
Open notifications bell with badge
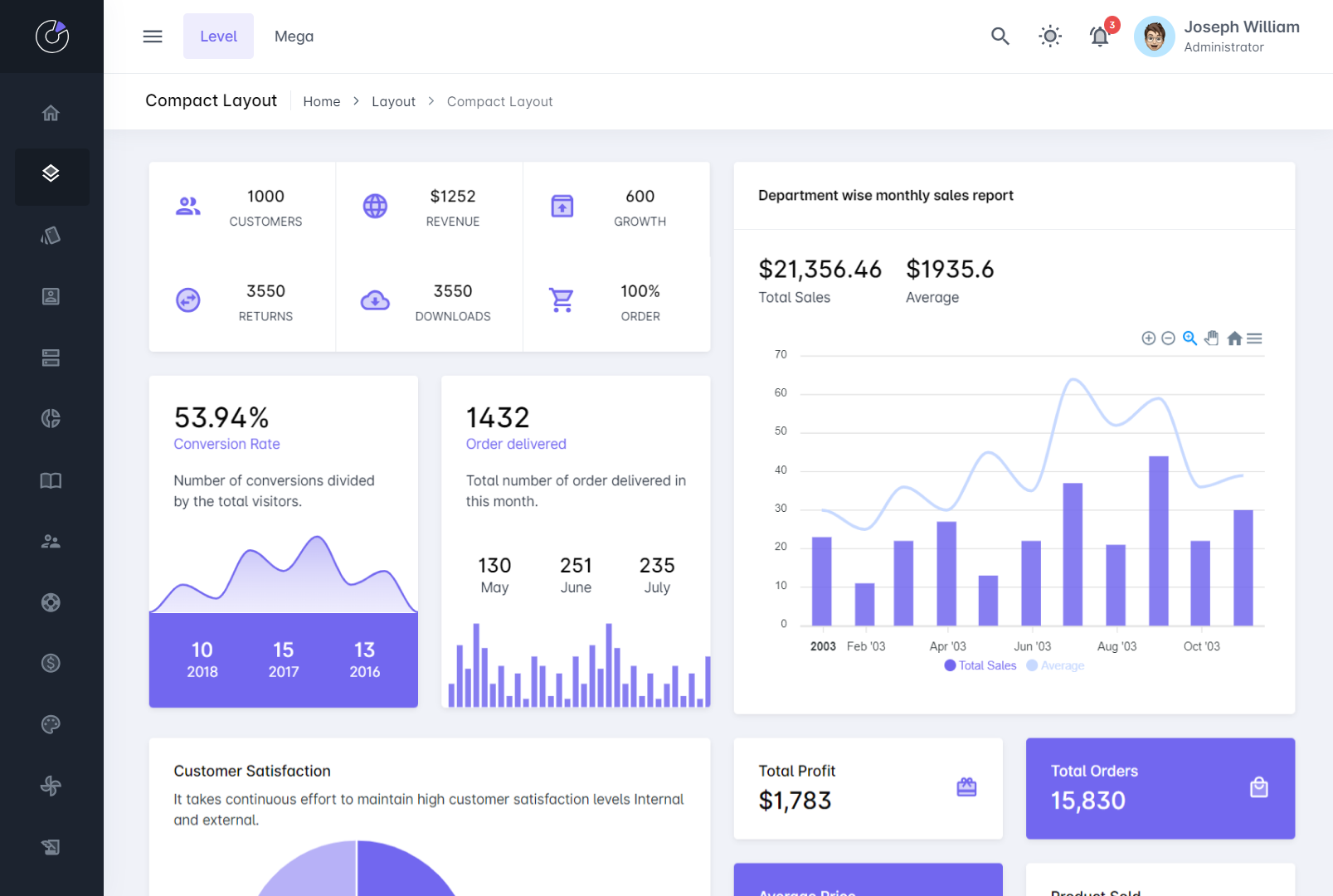[x=1099, y=37]
